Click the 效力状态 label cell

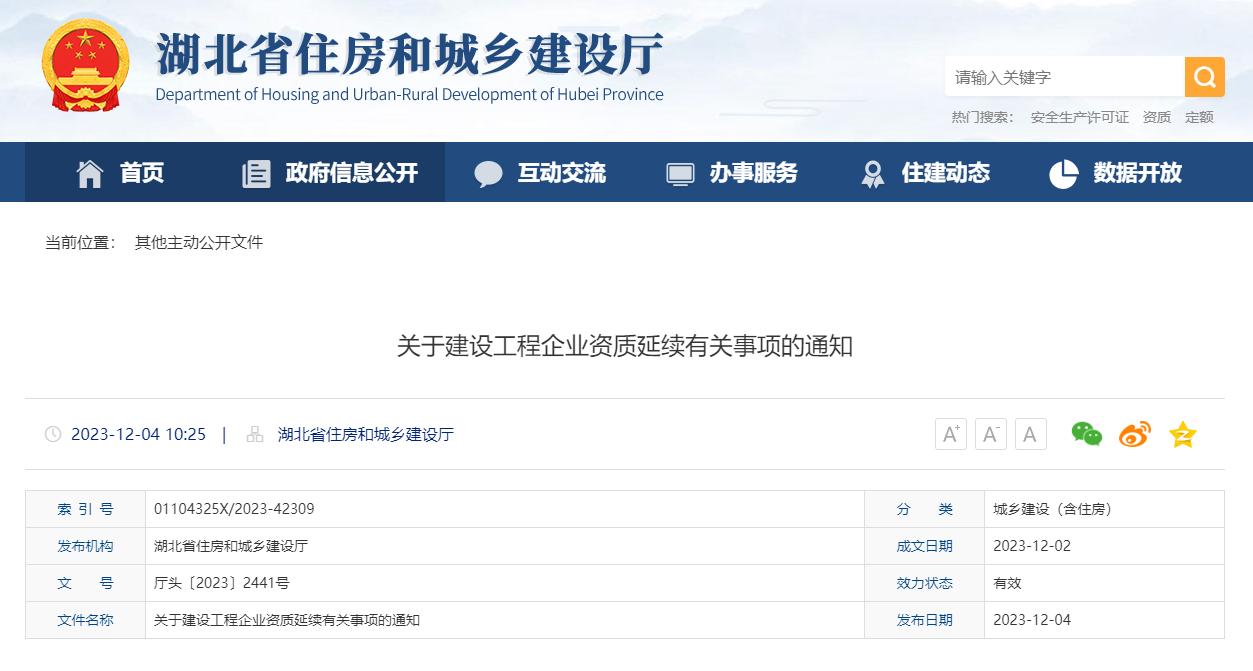tap(925, 583)
